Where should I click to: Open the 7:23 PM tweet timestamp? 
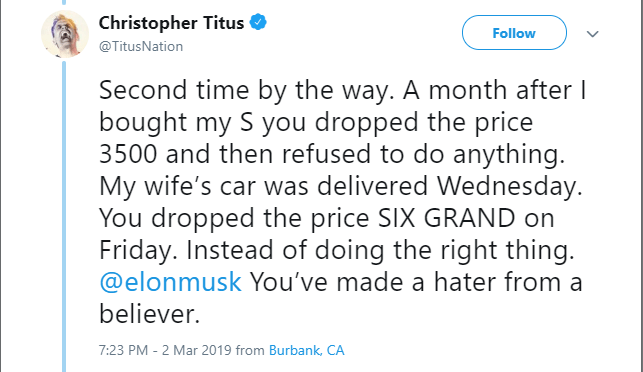click(x=123, y=350)
